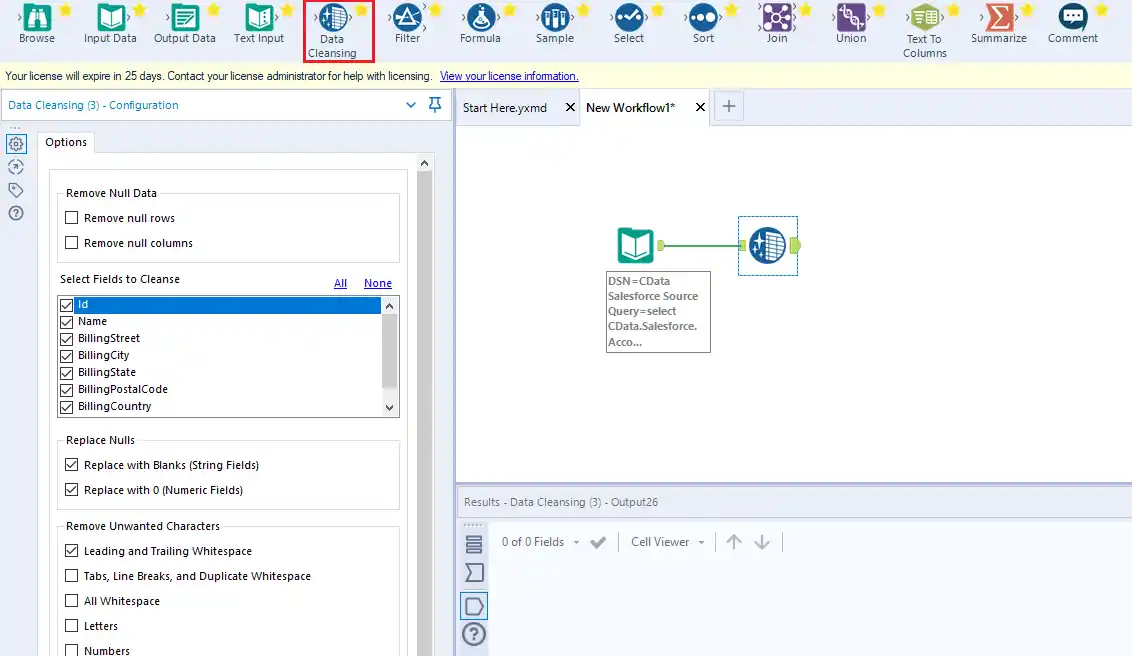Uncheck Replace with Blanks (String Fields)
The width and height of the screenshot is (1132, 656).
[x=71, y=465]
